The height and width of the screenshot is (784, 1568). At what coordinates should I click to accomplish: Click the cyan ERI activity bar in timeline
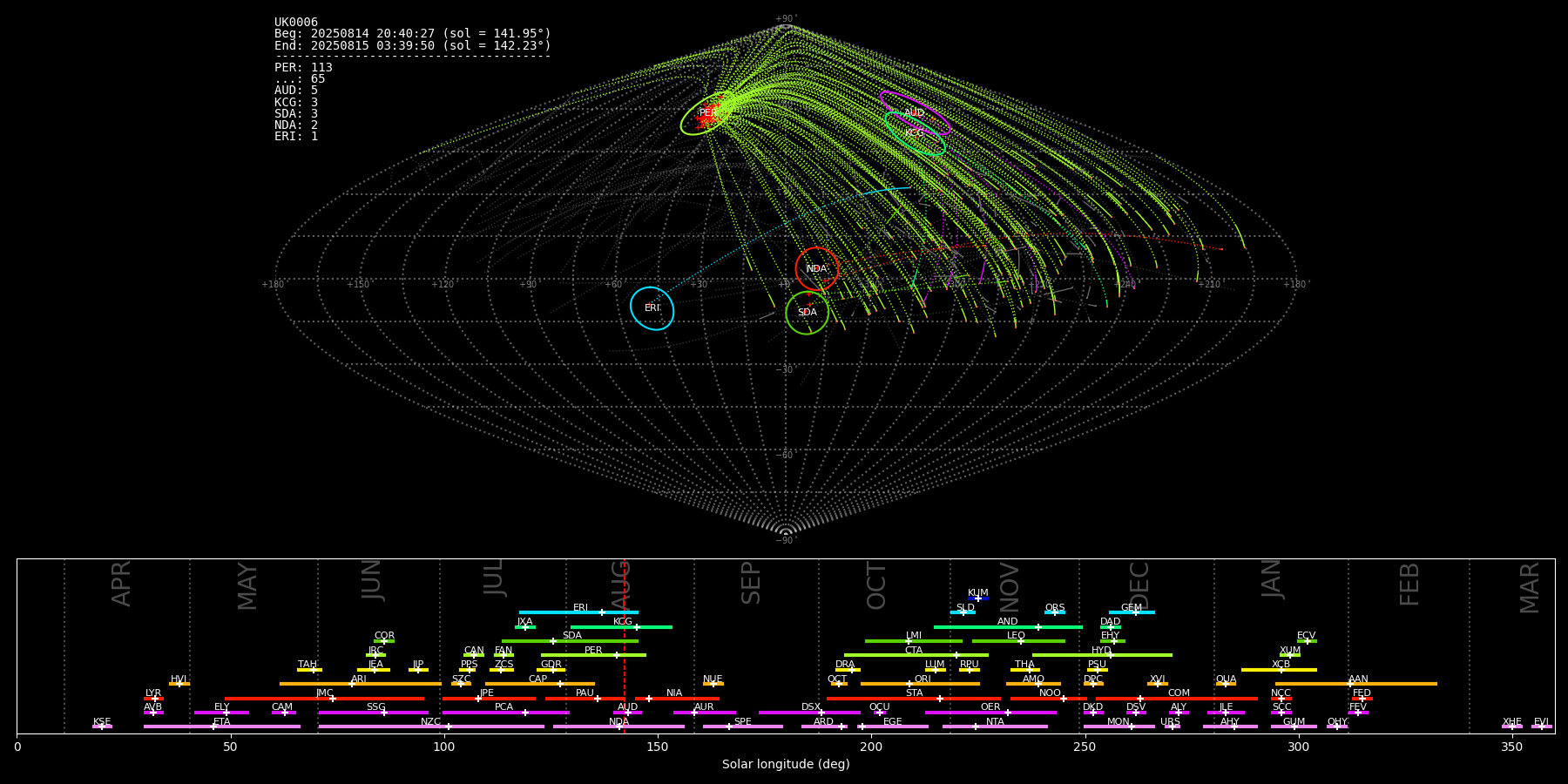578,612
